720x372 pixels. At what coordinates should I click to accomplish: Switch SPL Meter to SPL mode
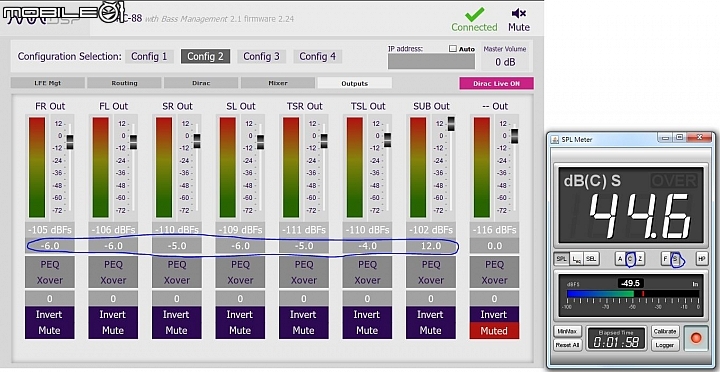(x=561, y=259)
